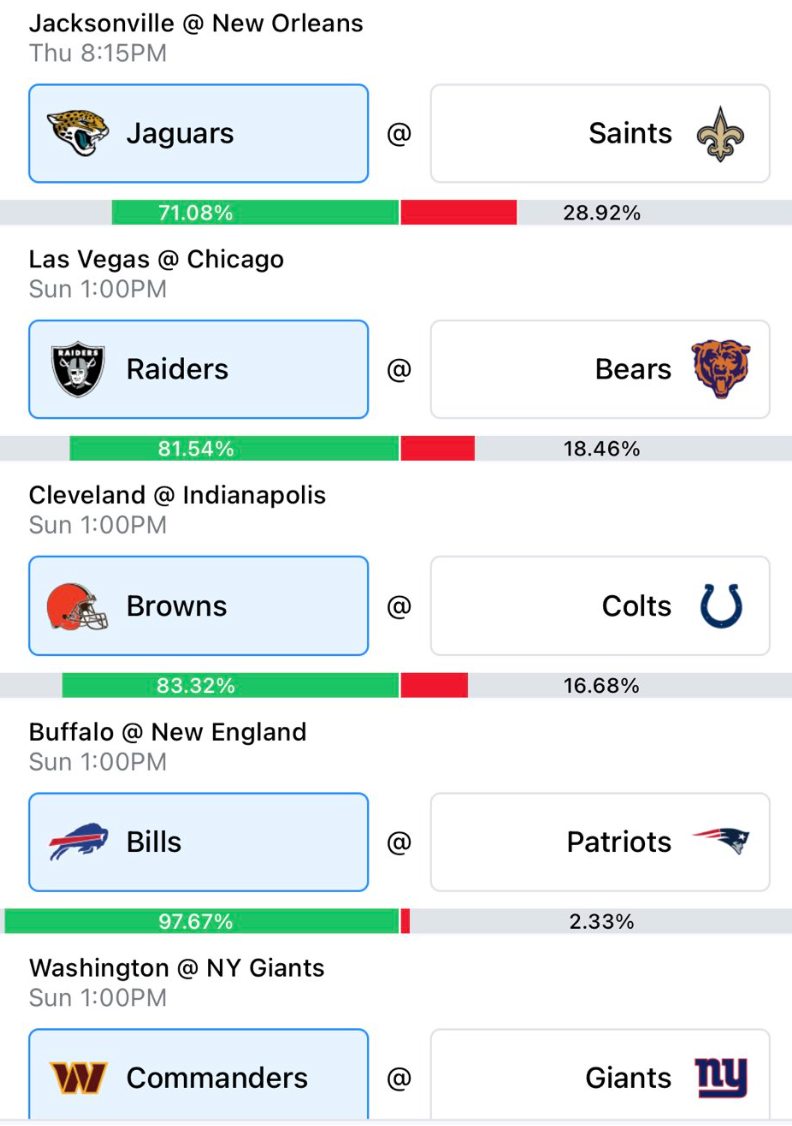Image resolution: width=792 pixels, height=1126 pixels.
Task: Click the Bears head logo
Action: point(721,369)
